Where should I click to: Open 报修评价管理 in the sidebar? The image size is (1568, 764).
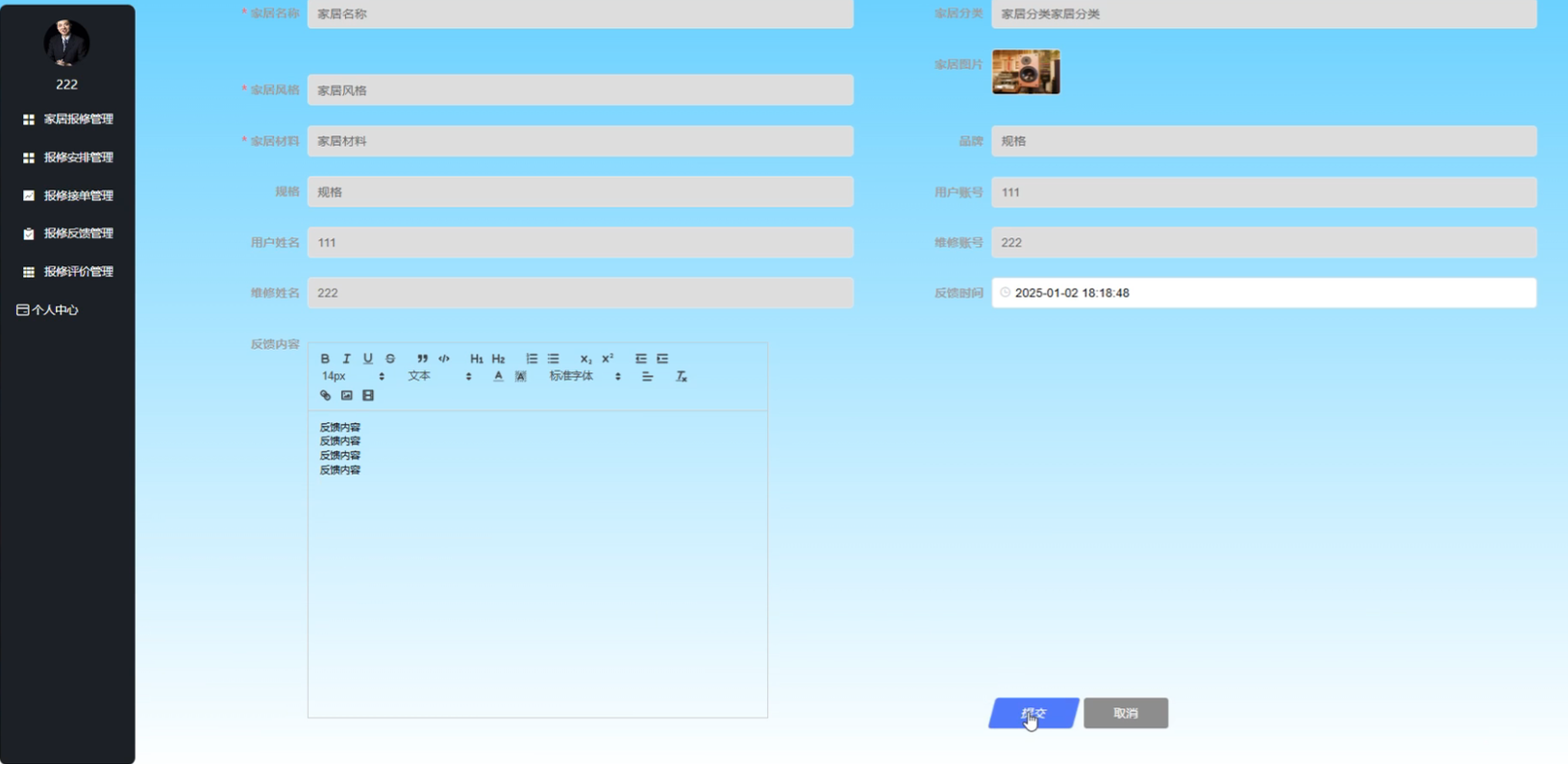(x=67, y=272)
